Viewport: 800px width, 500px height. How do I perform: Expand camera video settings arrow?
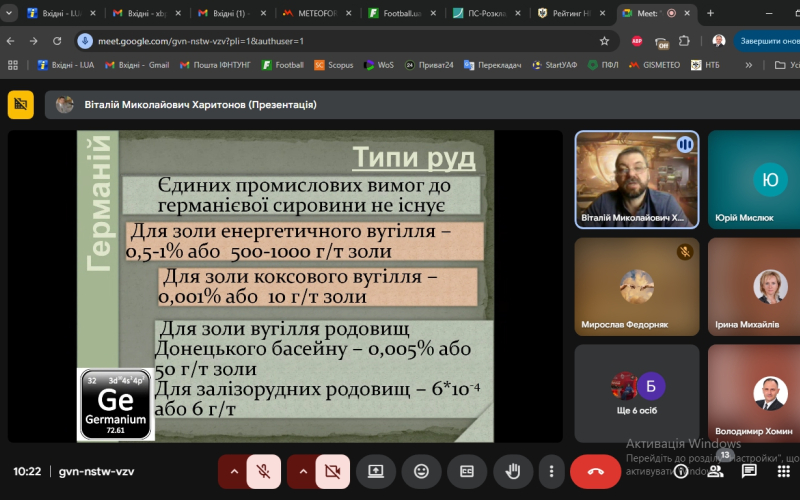(x=303, y=471)
